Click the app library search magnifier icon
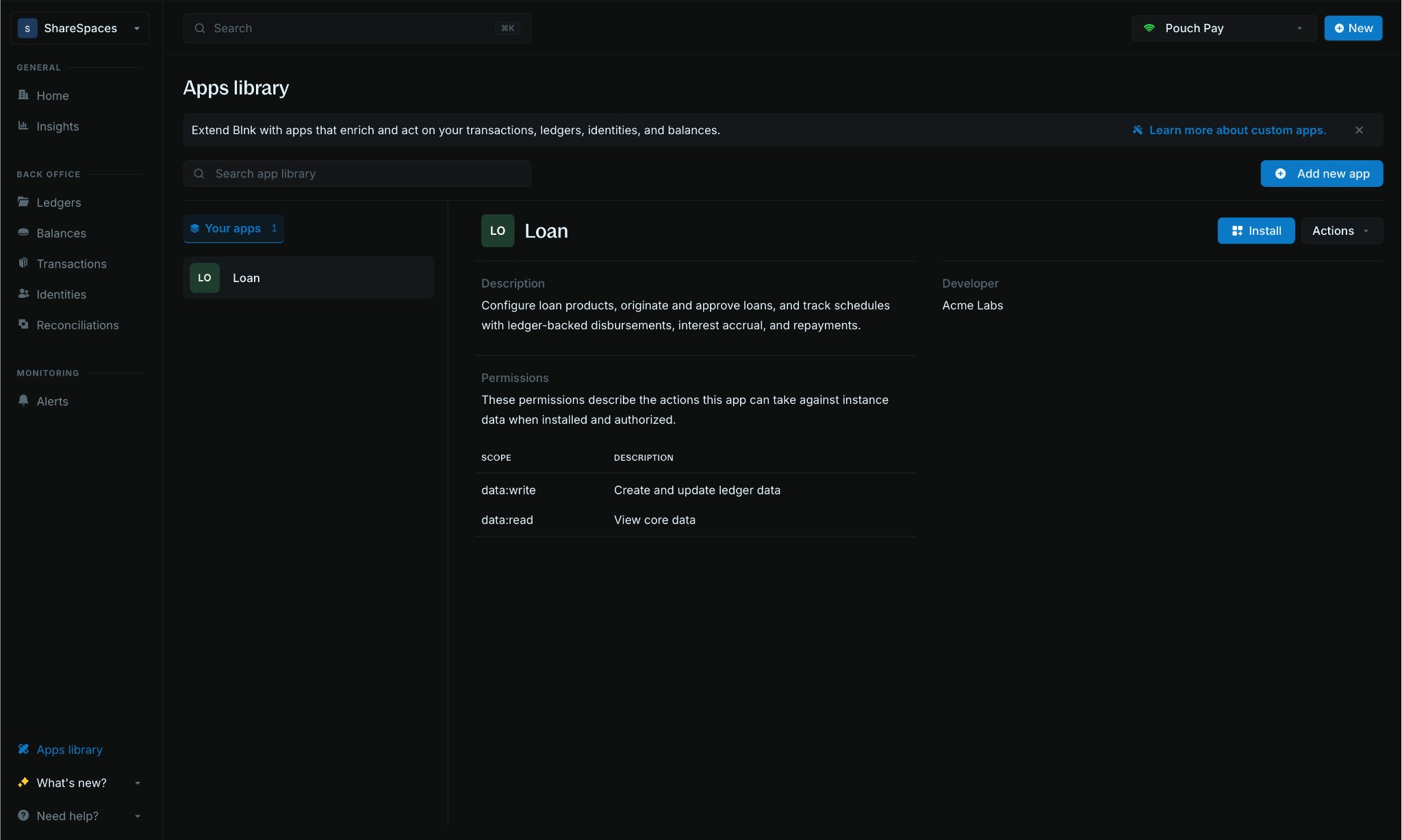This screenshot has height=840, width=1402. (x=199, y=174)
